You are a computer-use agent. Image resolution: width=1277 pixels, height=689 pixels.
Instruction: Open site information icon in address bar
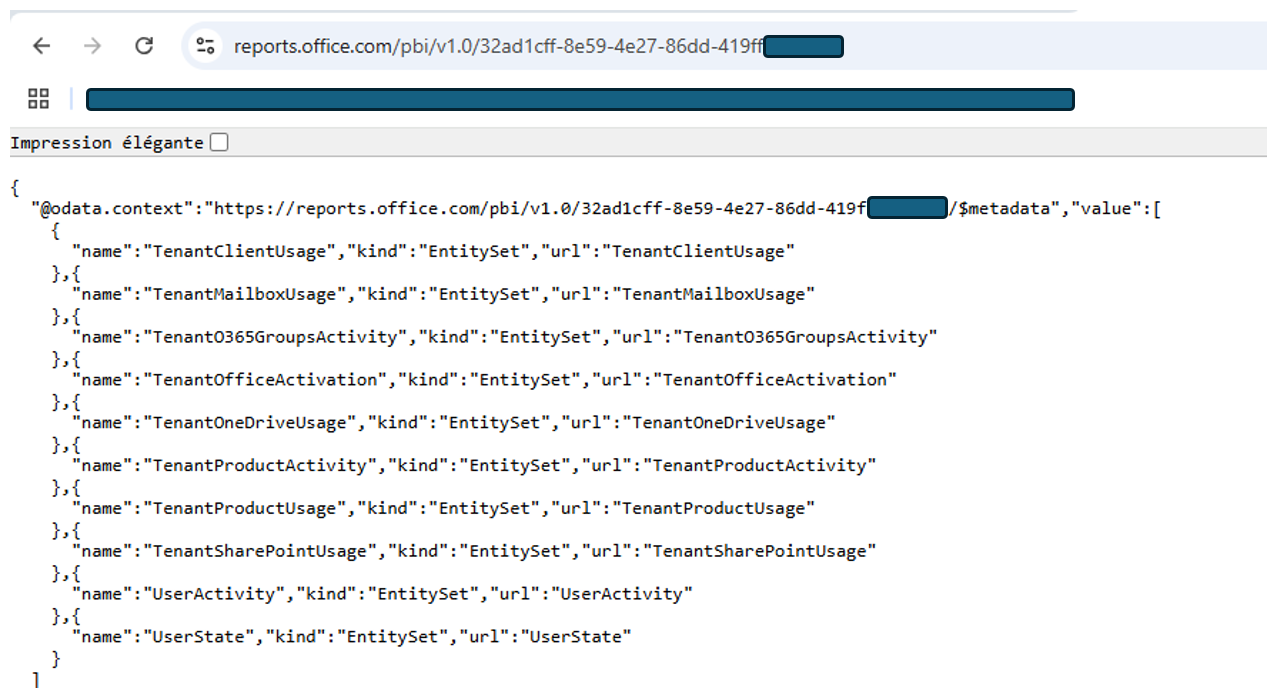pos(206,46)
